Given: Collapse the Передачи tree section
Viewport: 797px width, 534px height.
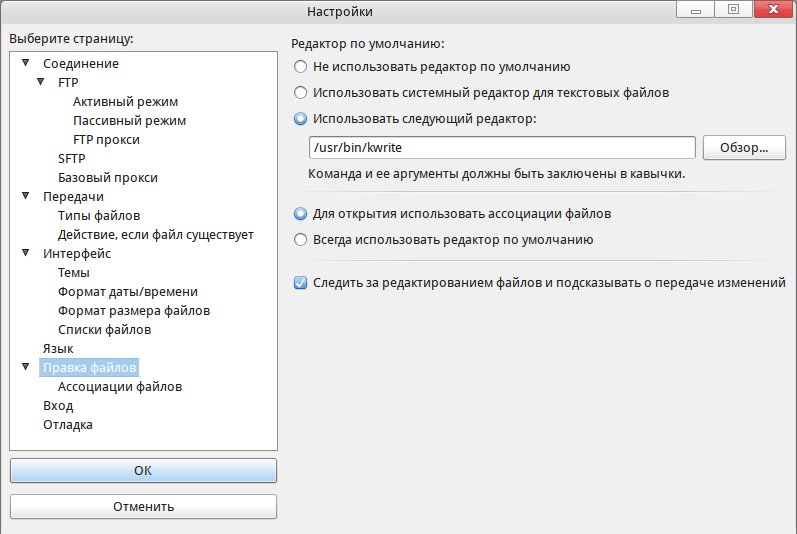Looking at the screenshot, I should point(26,197).
